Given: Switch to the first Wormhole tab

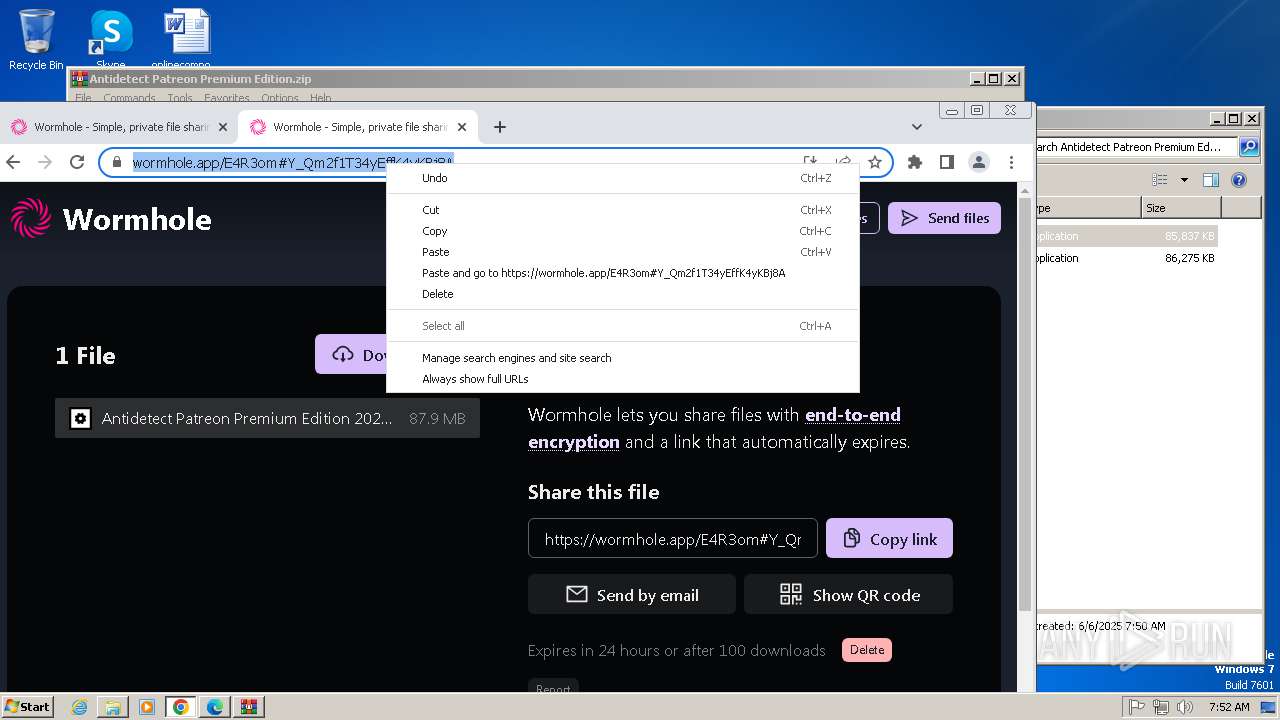Looking at the screenshot, I should pyautogui.click(x=119, y=127).
